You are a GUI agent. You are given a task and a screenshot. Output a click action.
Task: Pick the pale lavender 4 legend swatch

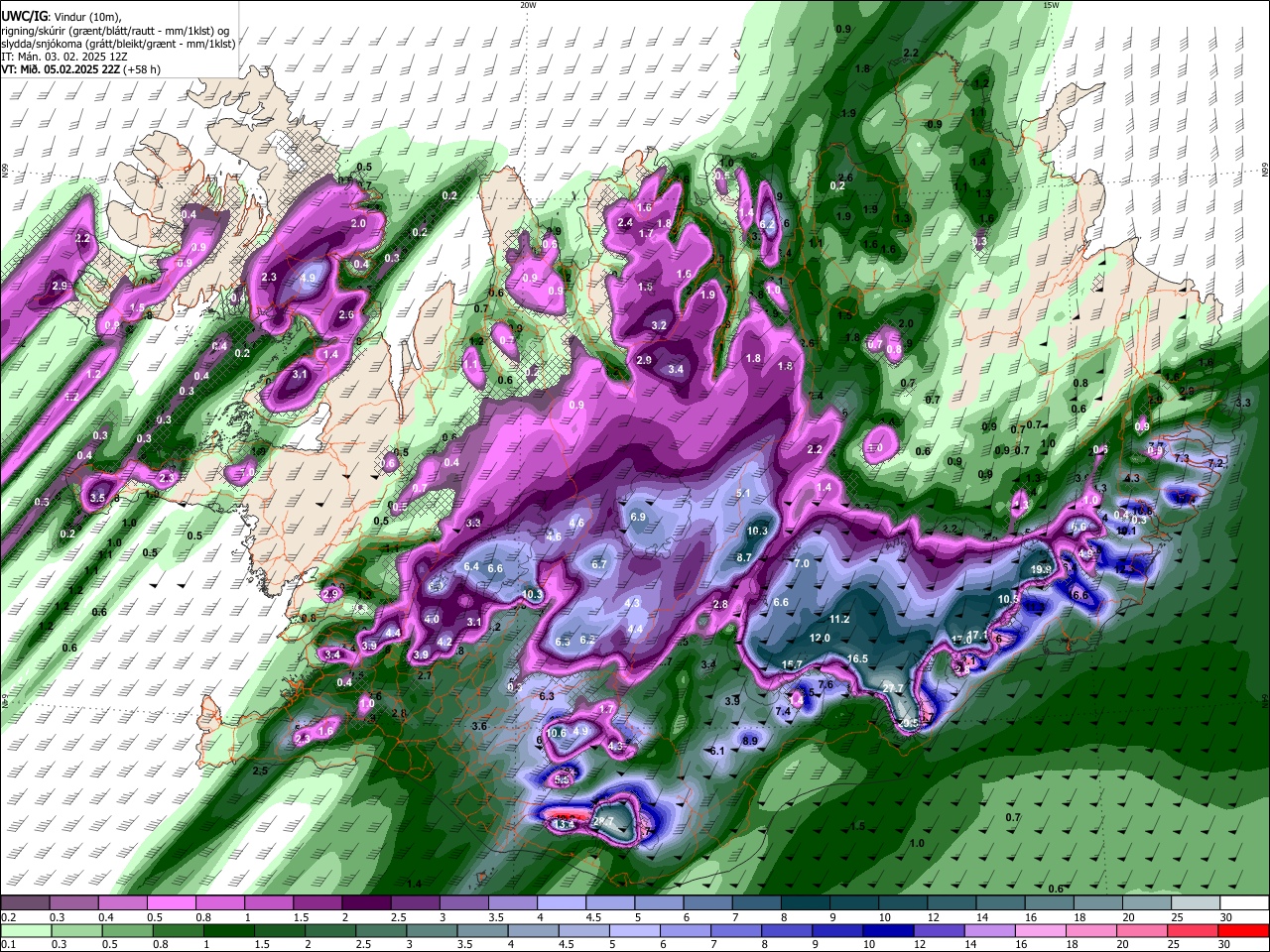coord(560,902)
